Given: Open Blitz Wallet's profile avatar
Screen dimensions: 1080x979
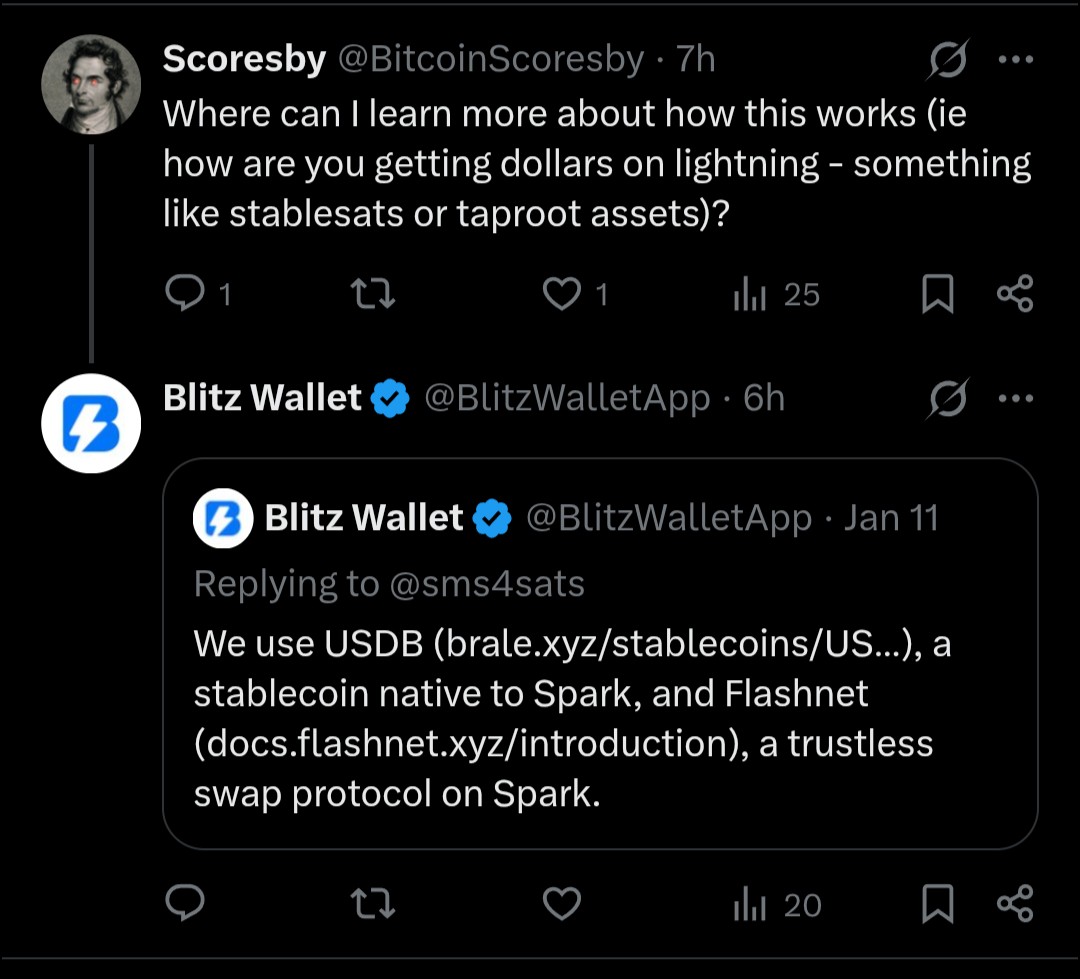Looking at the screenshot, I should (x=90, y=423).
